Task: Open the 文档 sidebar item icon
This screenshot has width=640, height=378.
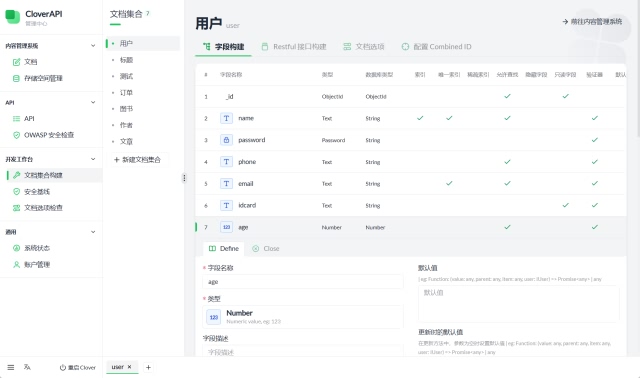Action: point(16,62)
